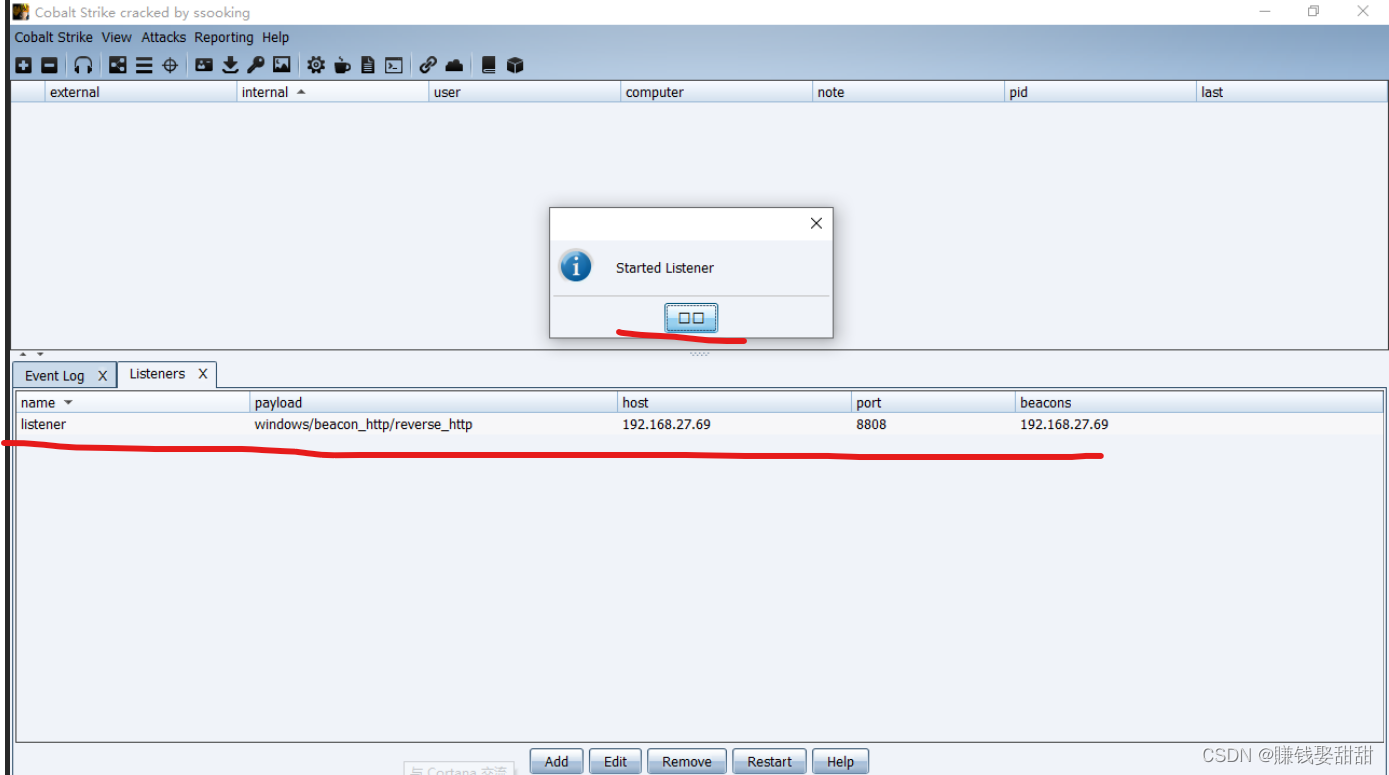This screenshot has height=775, width=1389.
Task: Click the blue info icon in the dialog
Action: click(576, 267)
